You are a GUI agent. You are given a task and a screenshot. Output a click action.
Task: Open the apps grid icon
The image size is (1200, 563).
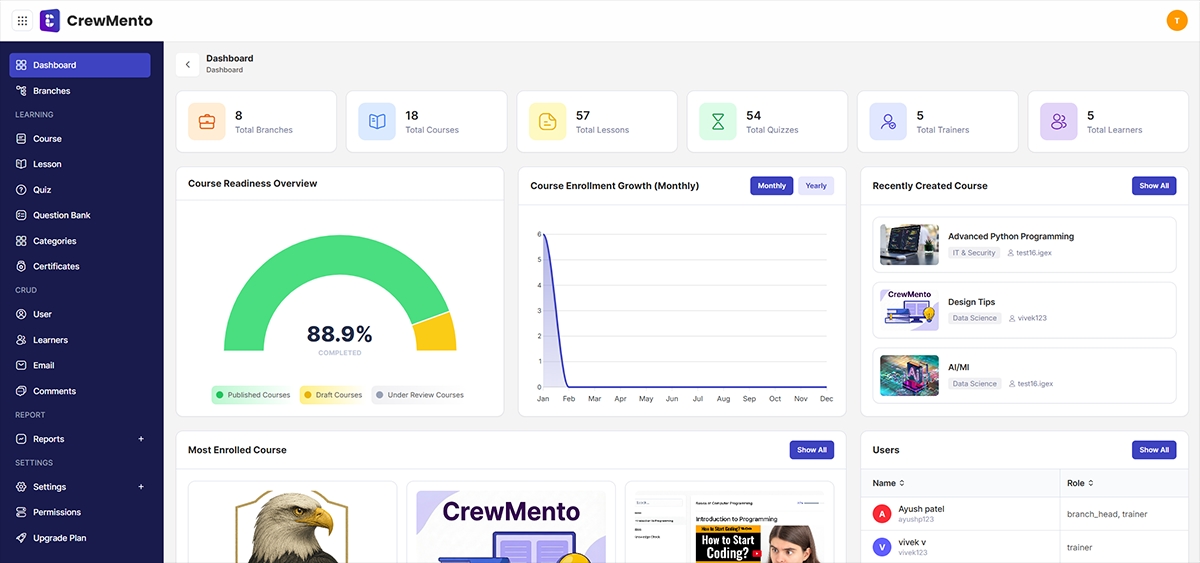point(22,21)
